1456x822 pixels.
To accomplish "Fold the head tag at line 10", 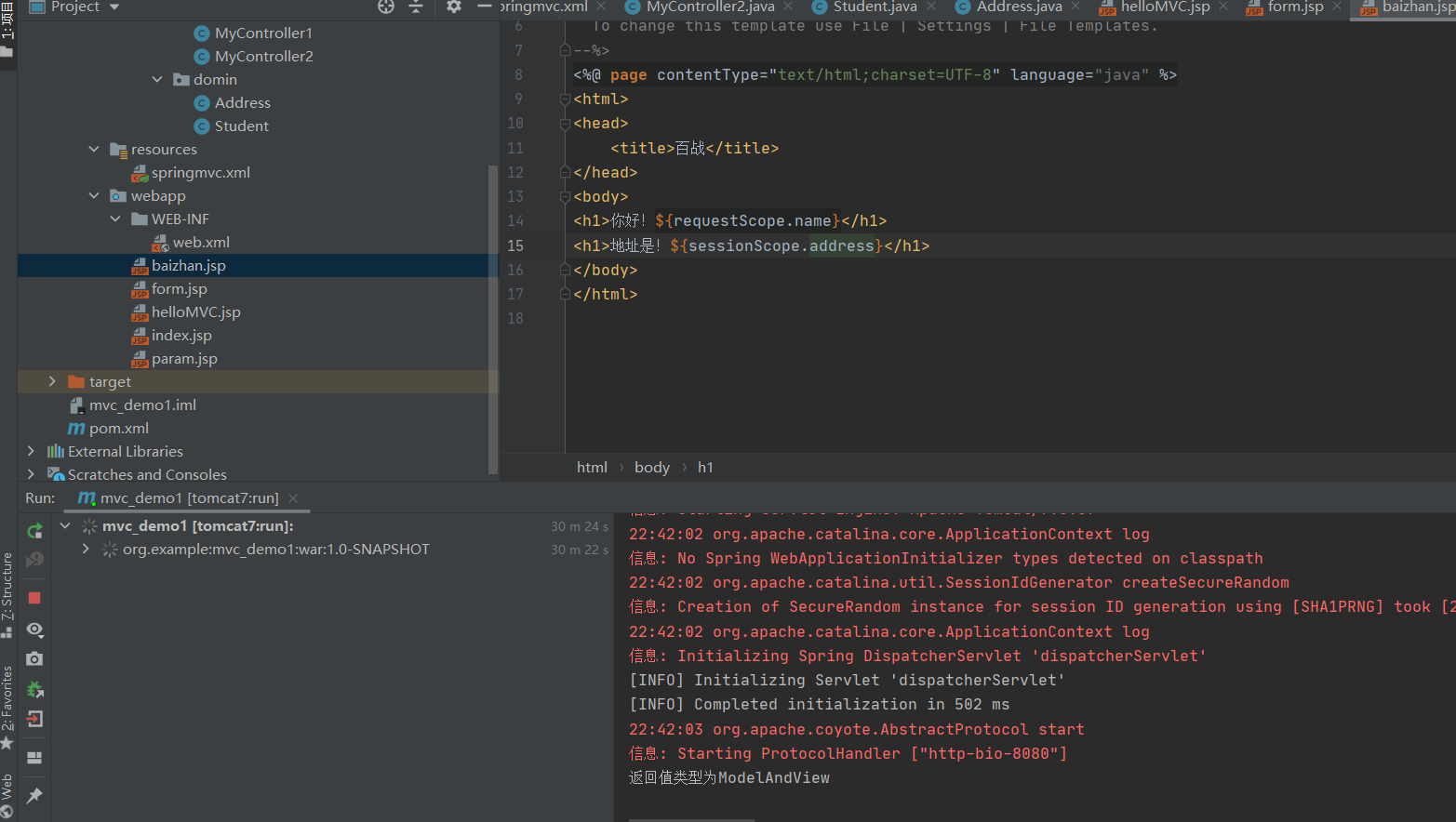I will [565, 123].
